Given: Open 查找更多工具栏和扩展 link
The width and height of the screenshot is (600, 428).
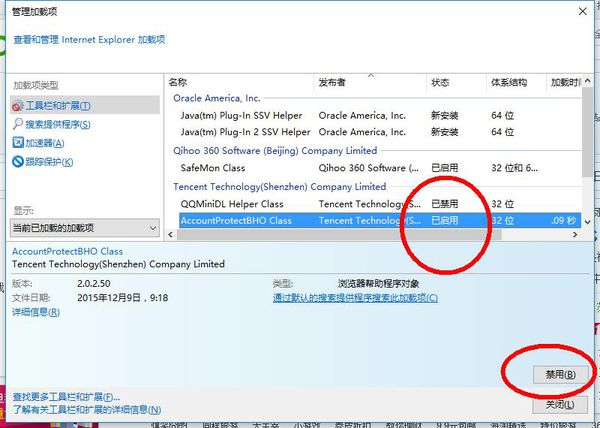Looking at the screenshot, I should [x=75, y=398].
